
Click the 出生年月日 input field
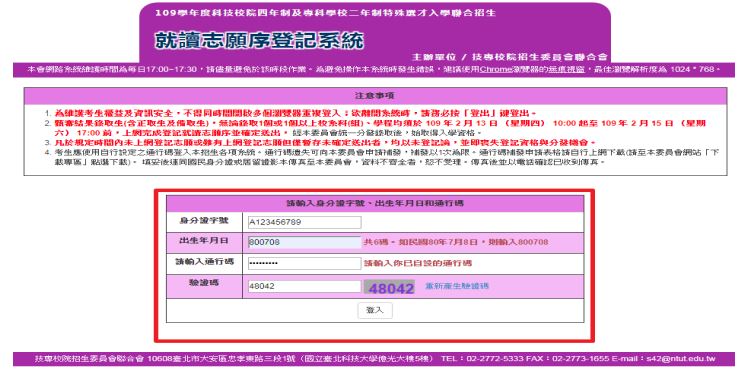click(x=304, y=242)
